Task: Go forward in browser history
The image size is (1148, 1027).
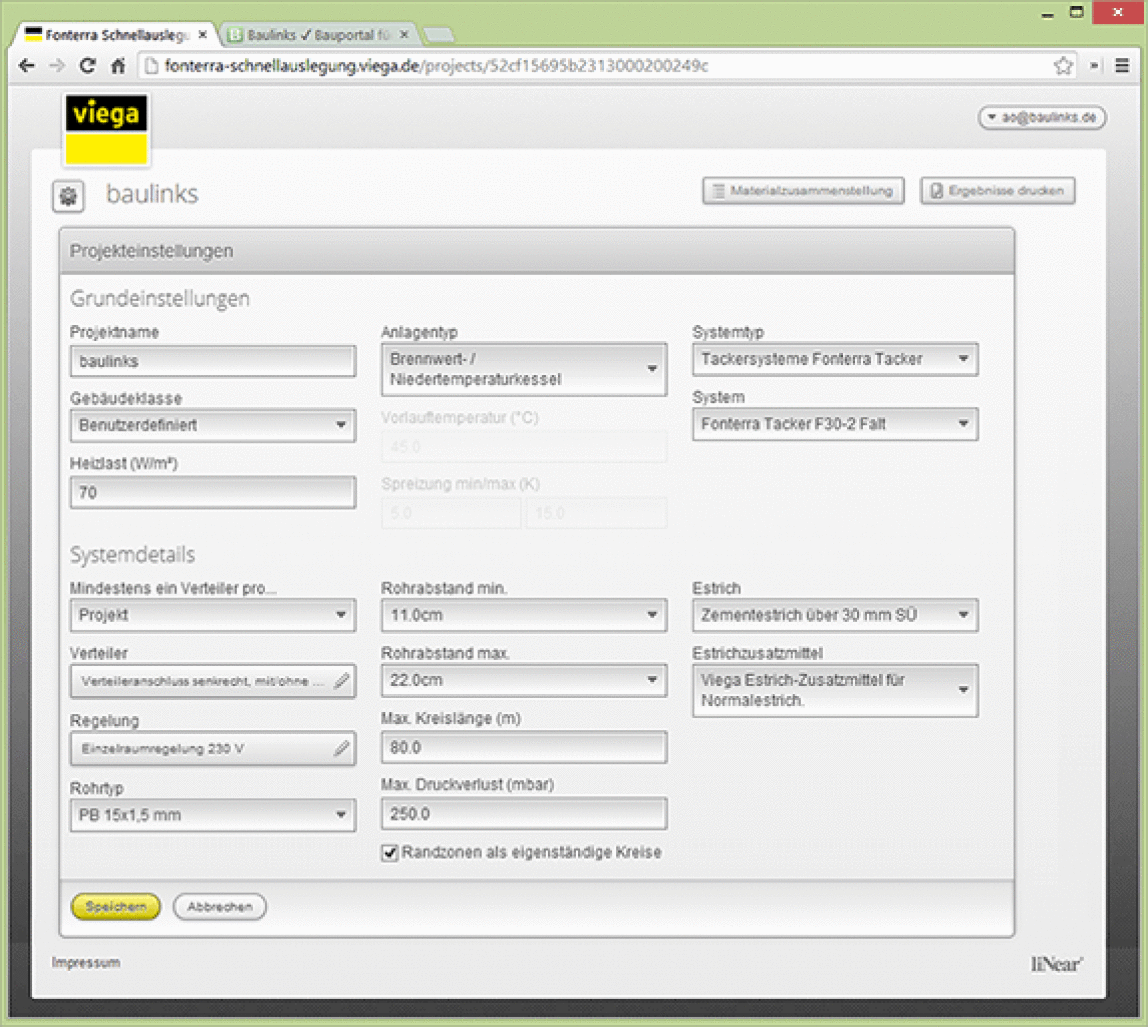Action: [x=57, y=66]
